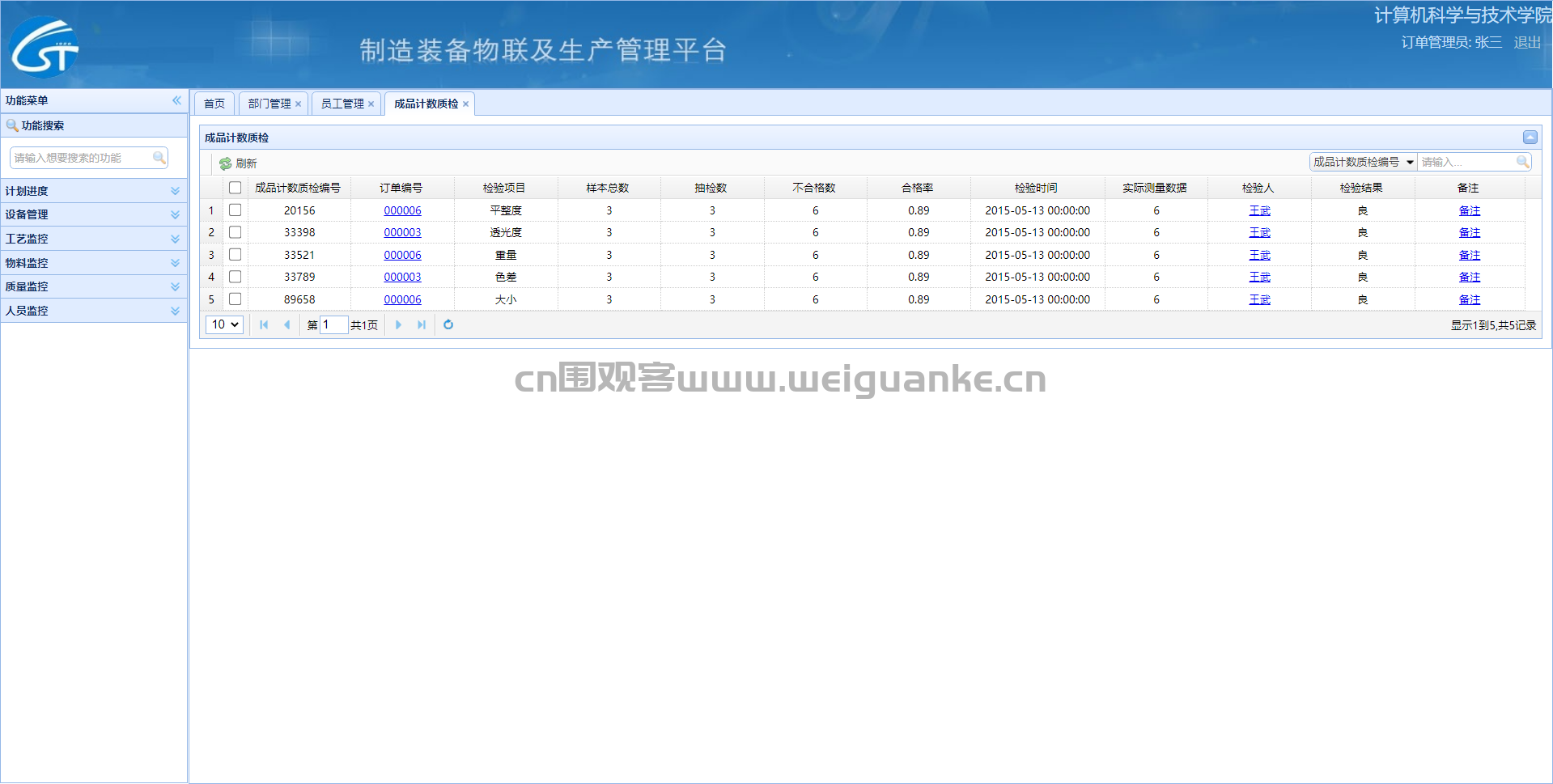Image resolution: width=1553 pixels, height=784 pixels.
Task: Switch to the 员工管理 tab
Action: click(x=342, y=104)
